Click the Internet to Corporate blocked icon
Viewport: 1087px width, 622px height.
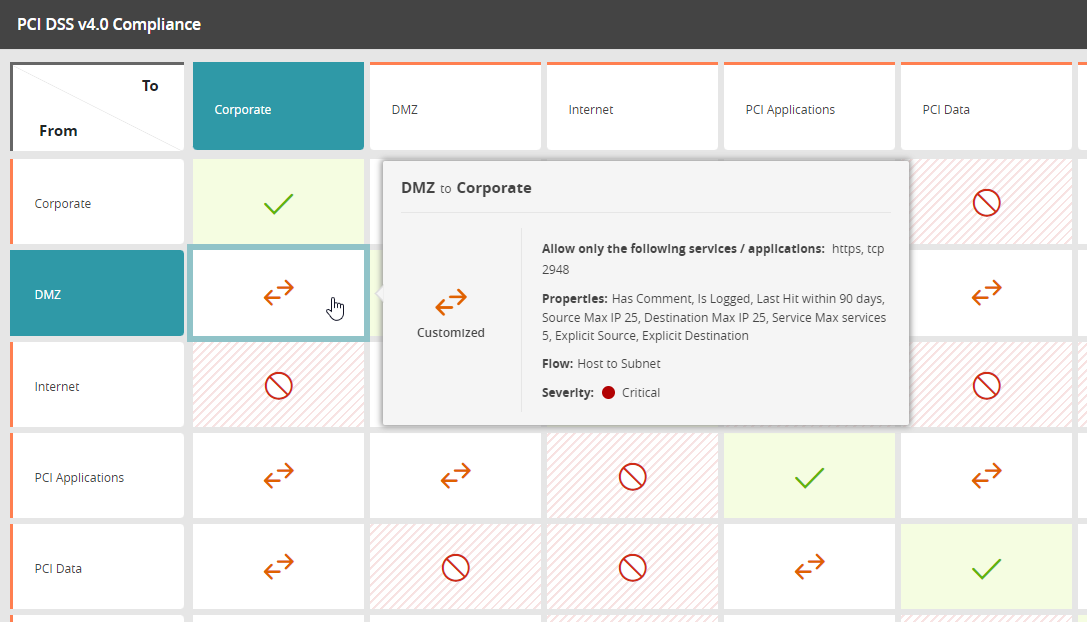278,386
